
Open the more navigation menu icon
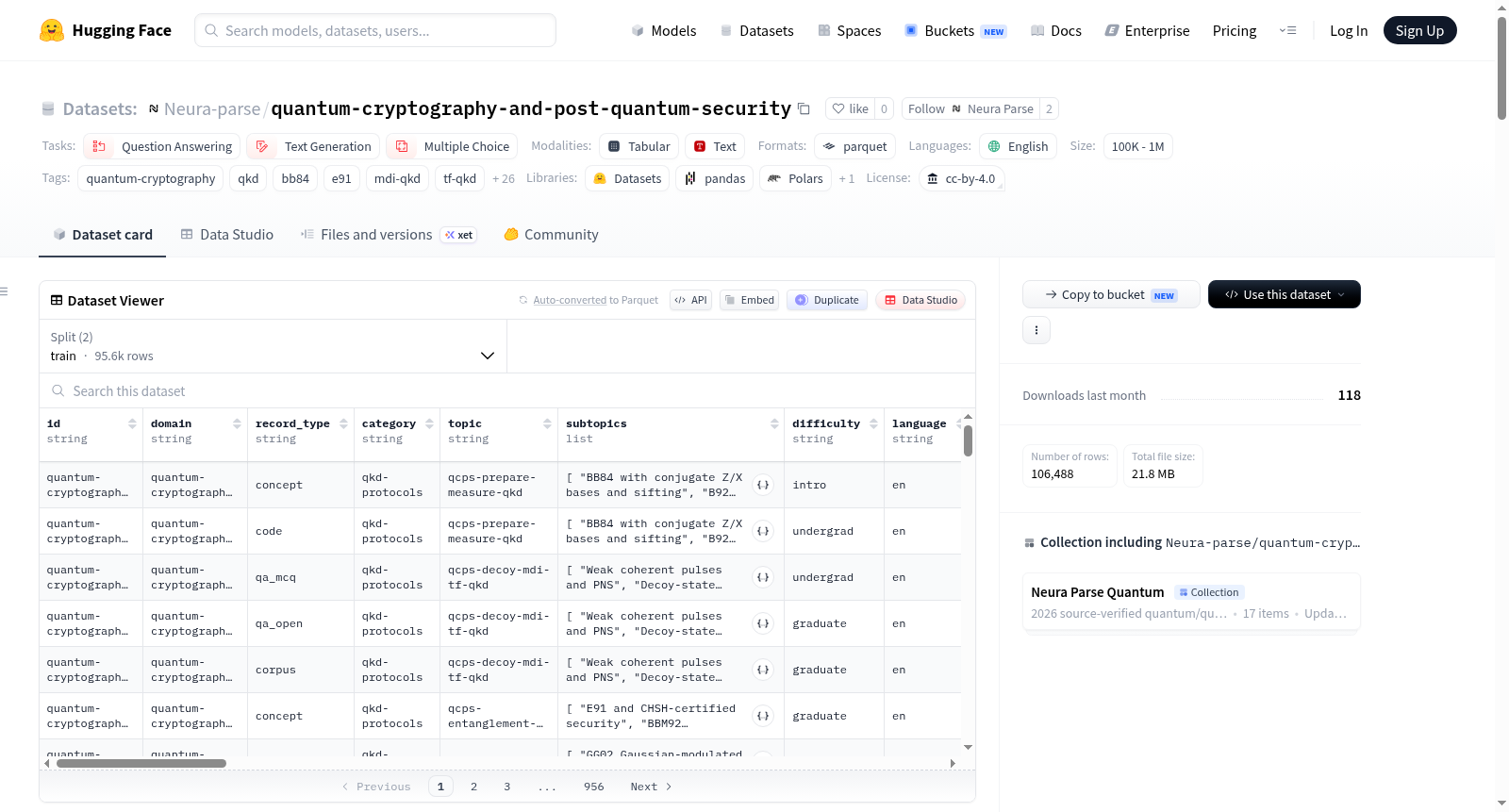click(1287, 30)
